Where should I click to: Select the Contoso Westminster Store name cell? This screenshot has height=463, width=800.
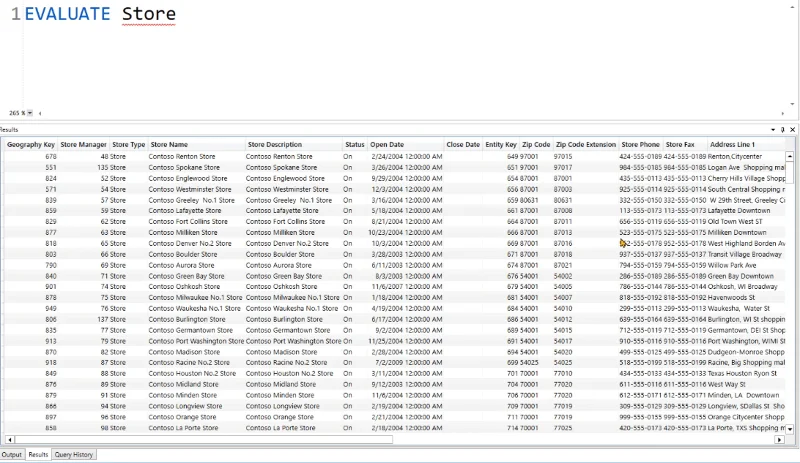tap(196, 189)
